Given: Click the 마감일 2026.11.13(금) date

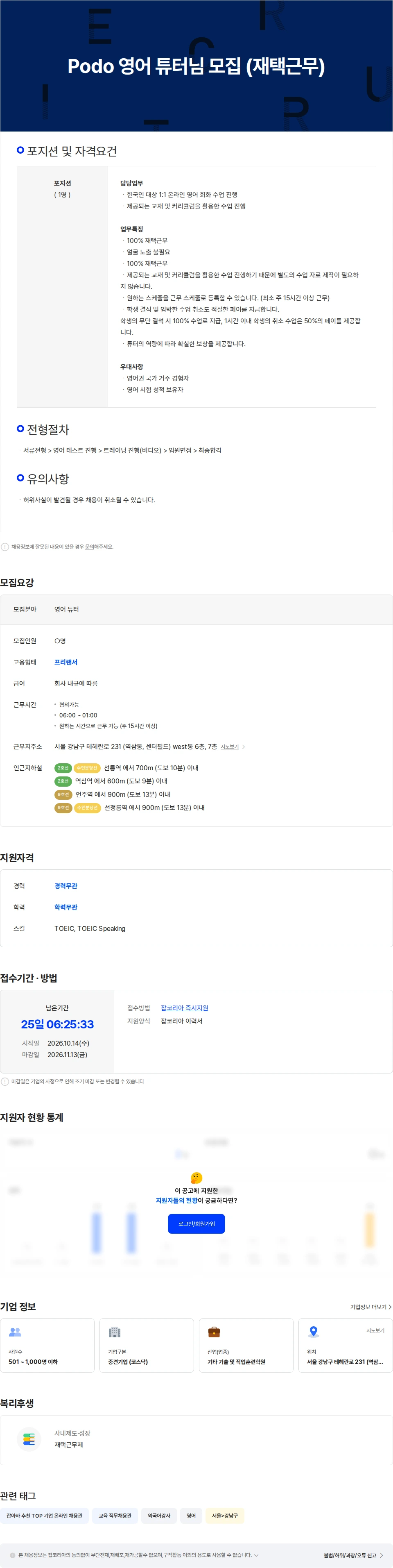Looking at the screenshot, I should click(x=67, y=1054).
